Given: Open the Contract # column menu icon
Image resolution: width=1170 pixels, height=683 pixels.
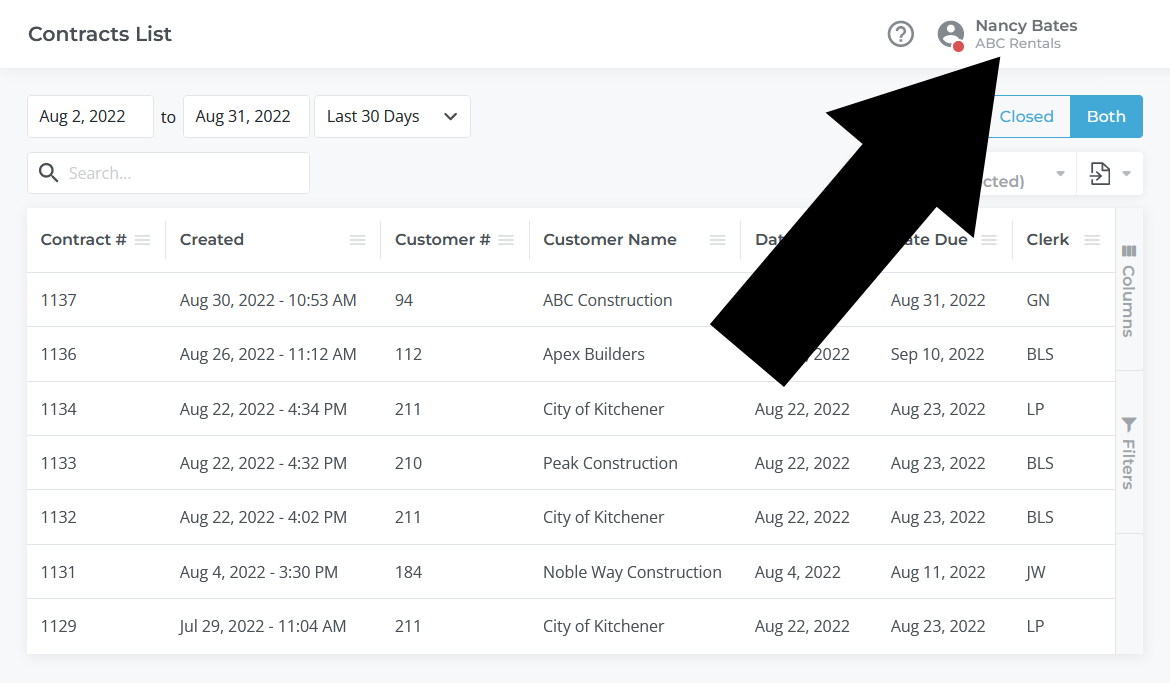Looking at the screenshot, I should pos(142,240).
